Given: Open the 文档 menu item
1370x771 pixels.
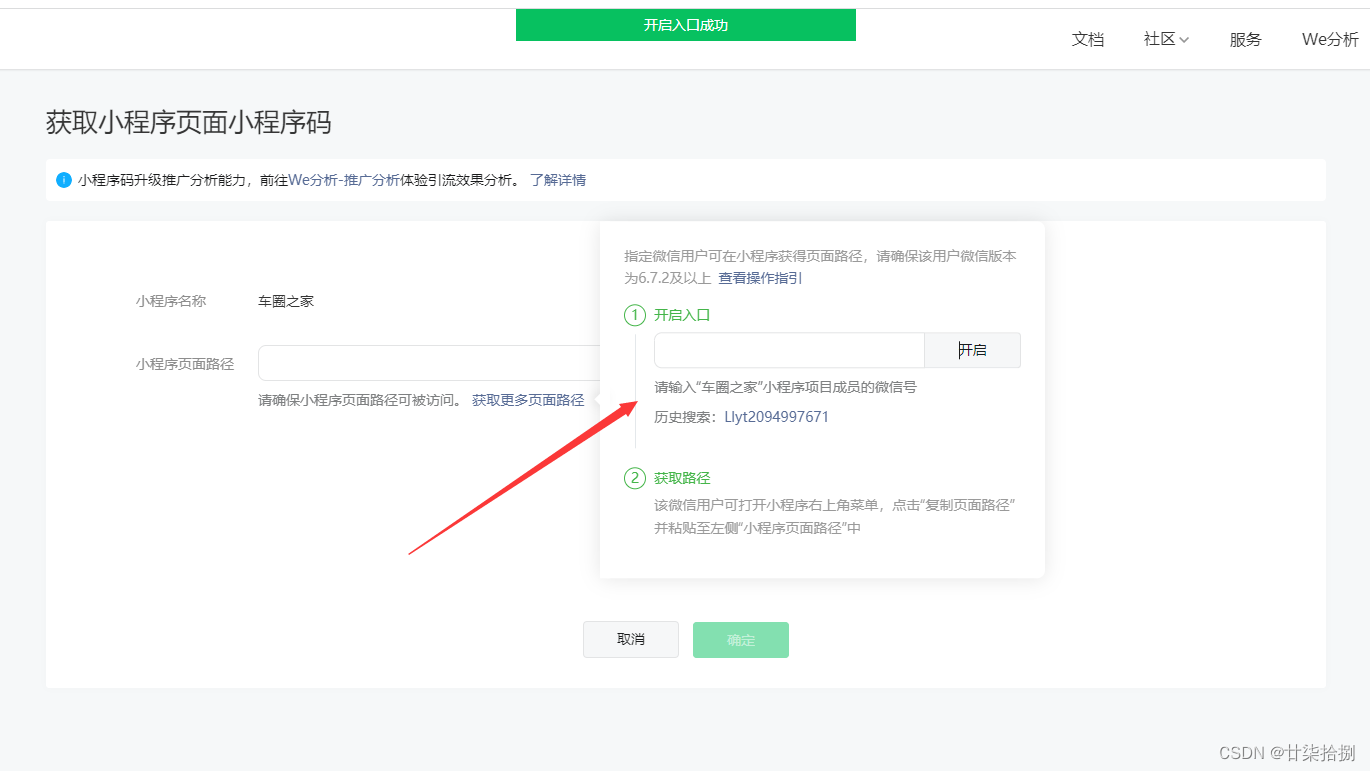Looking at the screenshot, I should coord(1087,39).
